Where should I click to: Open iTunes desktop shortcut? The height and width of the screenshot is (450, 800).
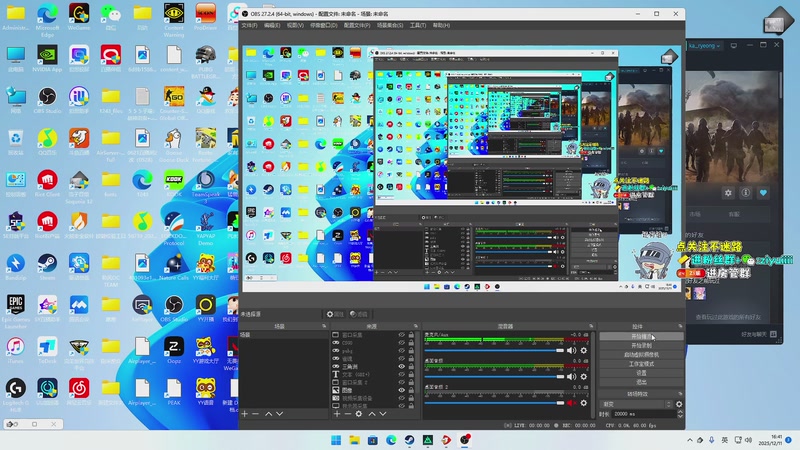[x=16, y=349]
